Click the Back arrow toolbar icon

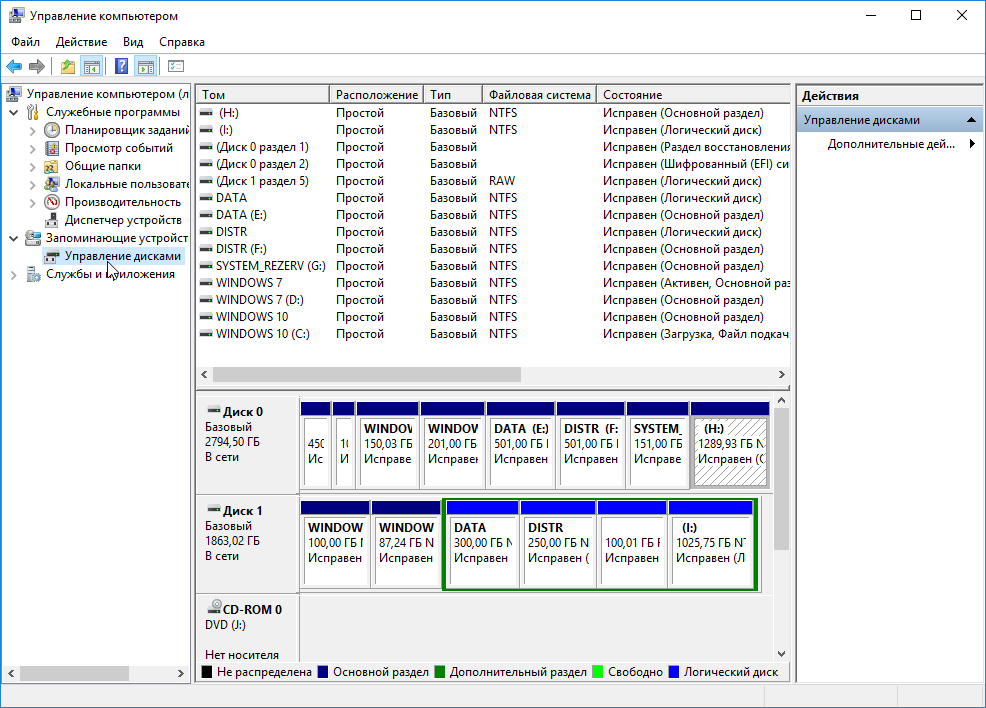14,66
